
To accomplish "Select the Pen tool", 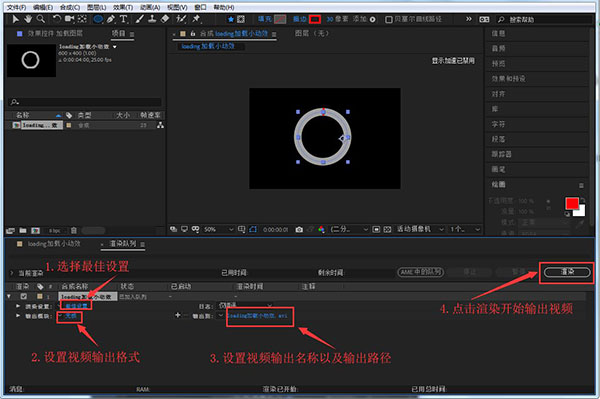I will pos(111,19).
